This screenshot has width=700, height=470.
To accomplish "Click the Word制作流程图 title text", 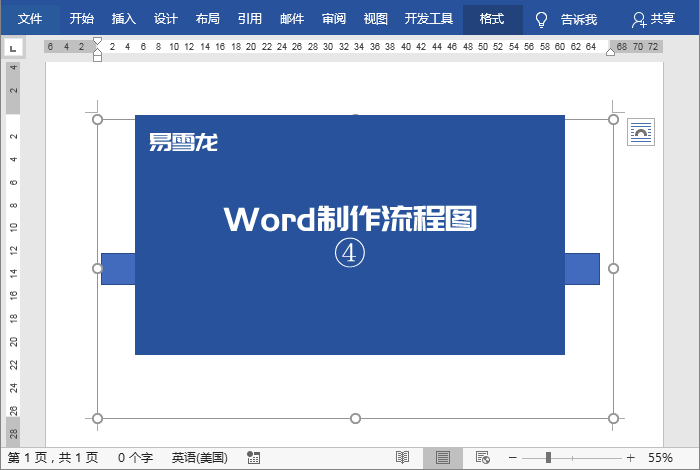I will (350, 219).
